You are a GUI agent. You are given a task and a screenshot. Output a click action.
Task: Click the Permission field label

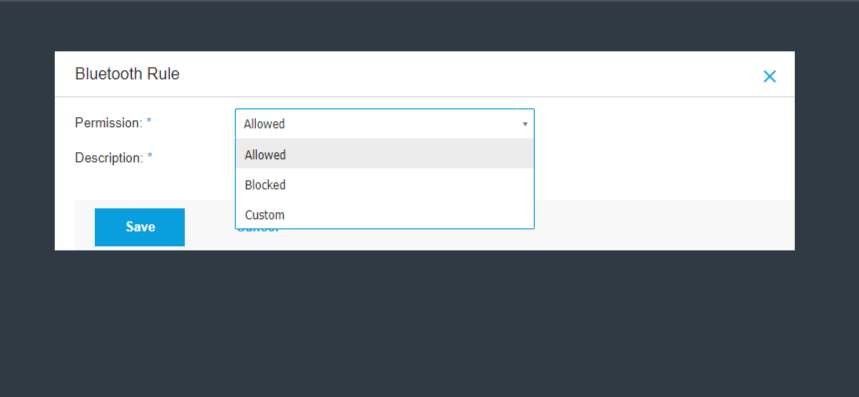click(x=108, y=123)
